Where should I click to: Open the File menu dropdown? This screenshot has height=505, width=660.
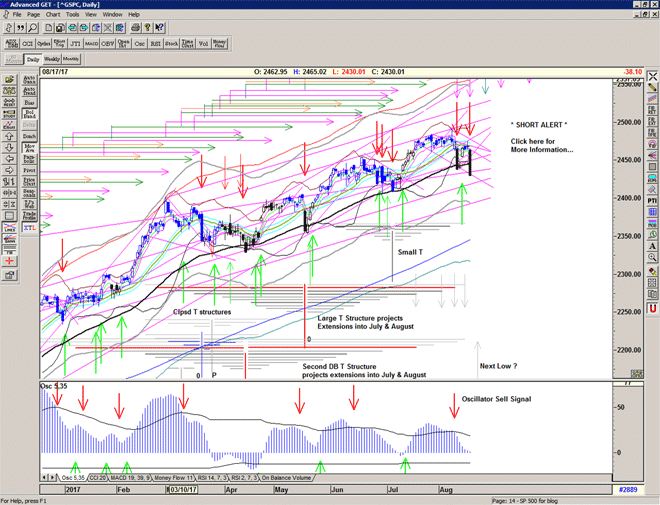coord(17,15)
